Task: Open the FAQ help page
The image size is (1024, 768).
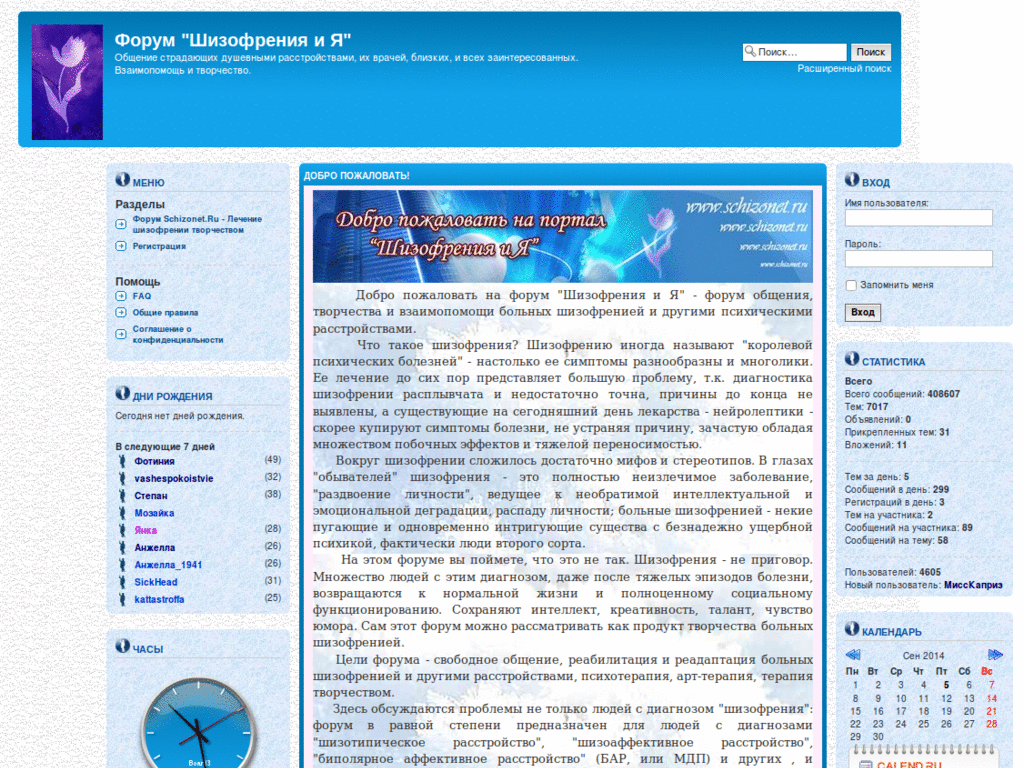Action: pyautogui.click(x=142, y=296)
